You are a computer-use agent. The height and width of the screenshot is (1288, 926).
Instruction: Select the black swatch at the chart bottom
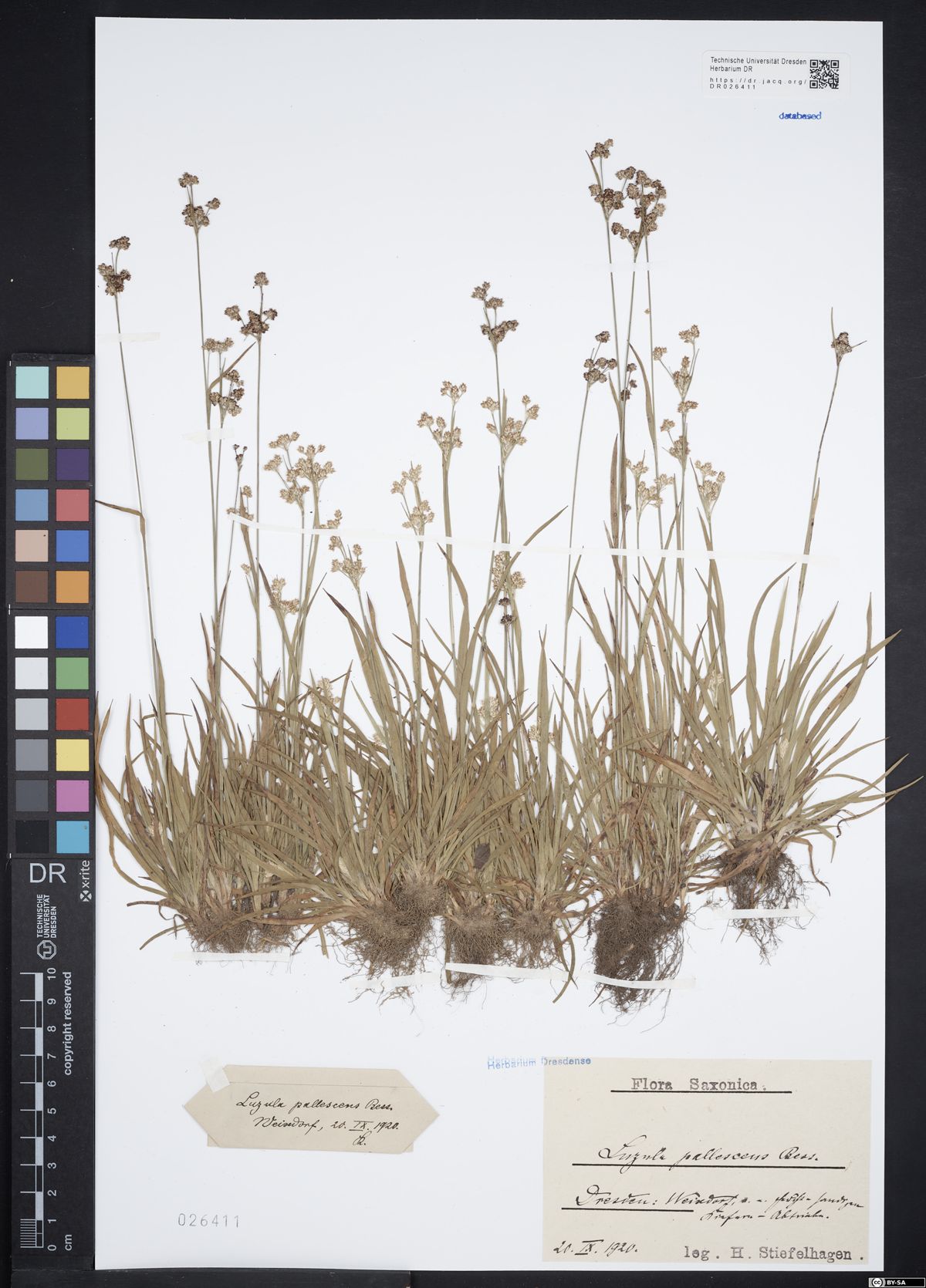[31, 836]
